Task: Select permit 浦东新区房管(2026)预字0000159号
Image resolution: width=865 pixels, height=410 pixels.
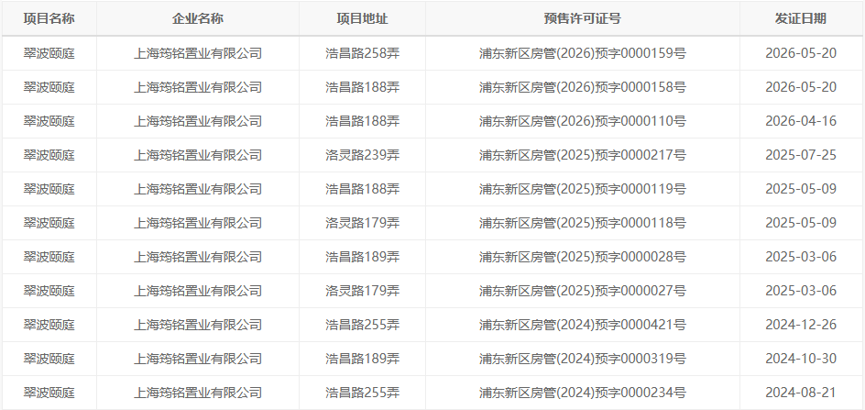Action: pos(582,54)
